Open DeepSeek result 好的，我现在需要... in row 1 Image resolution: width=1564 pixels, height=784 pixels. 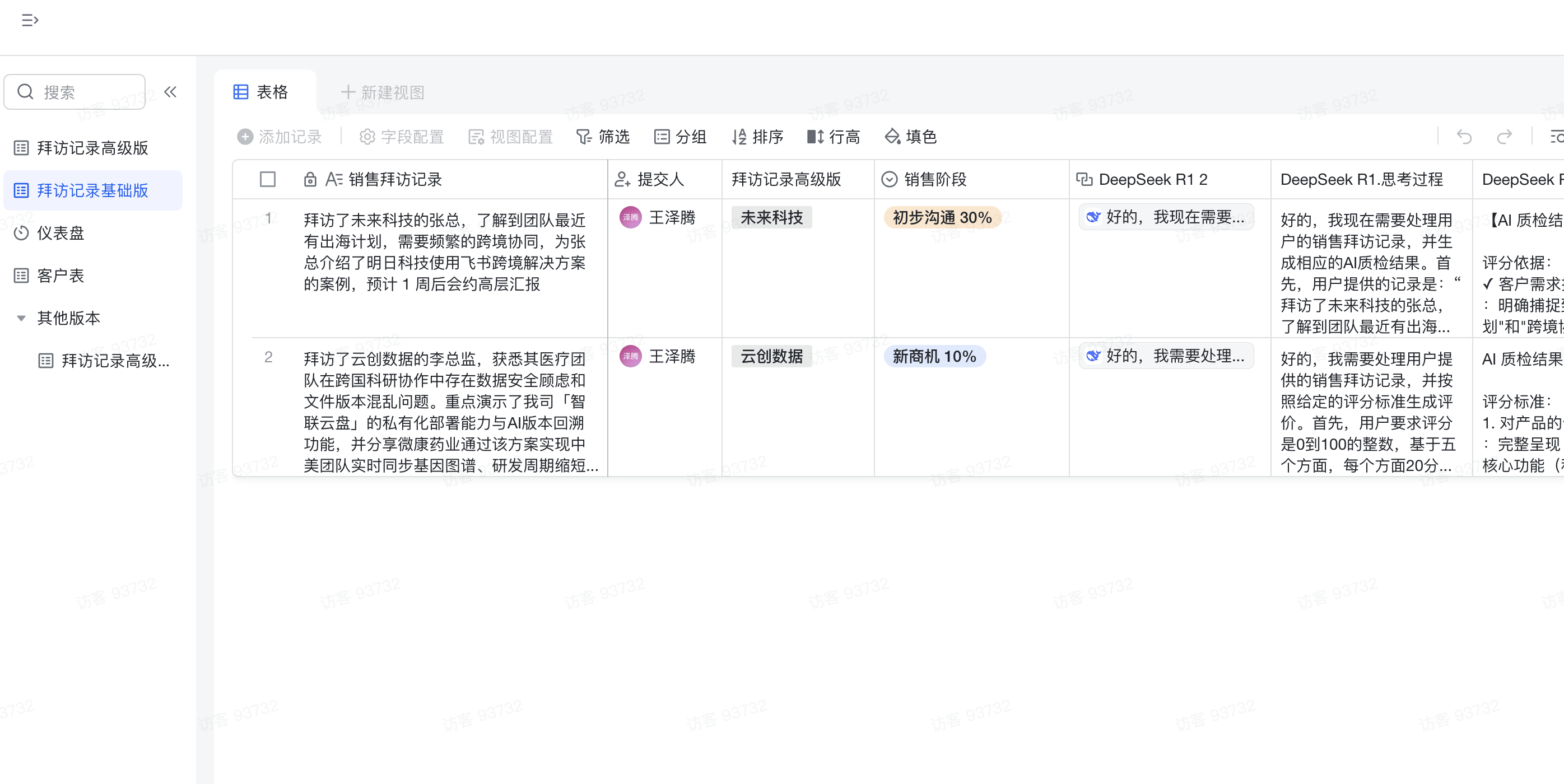pyautogui.click(x=1166, y=217)
